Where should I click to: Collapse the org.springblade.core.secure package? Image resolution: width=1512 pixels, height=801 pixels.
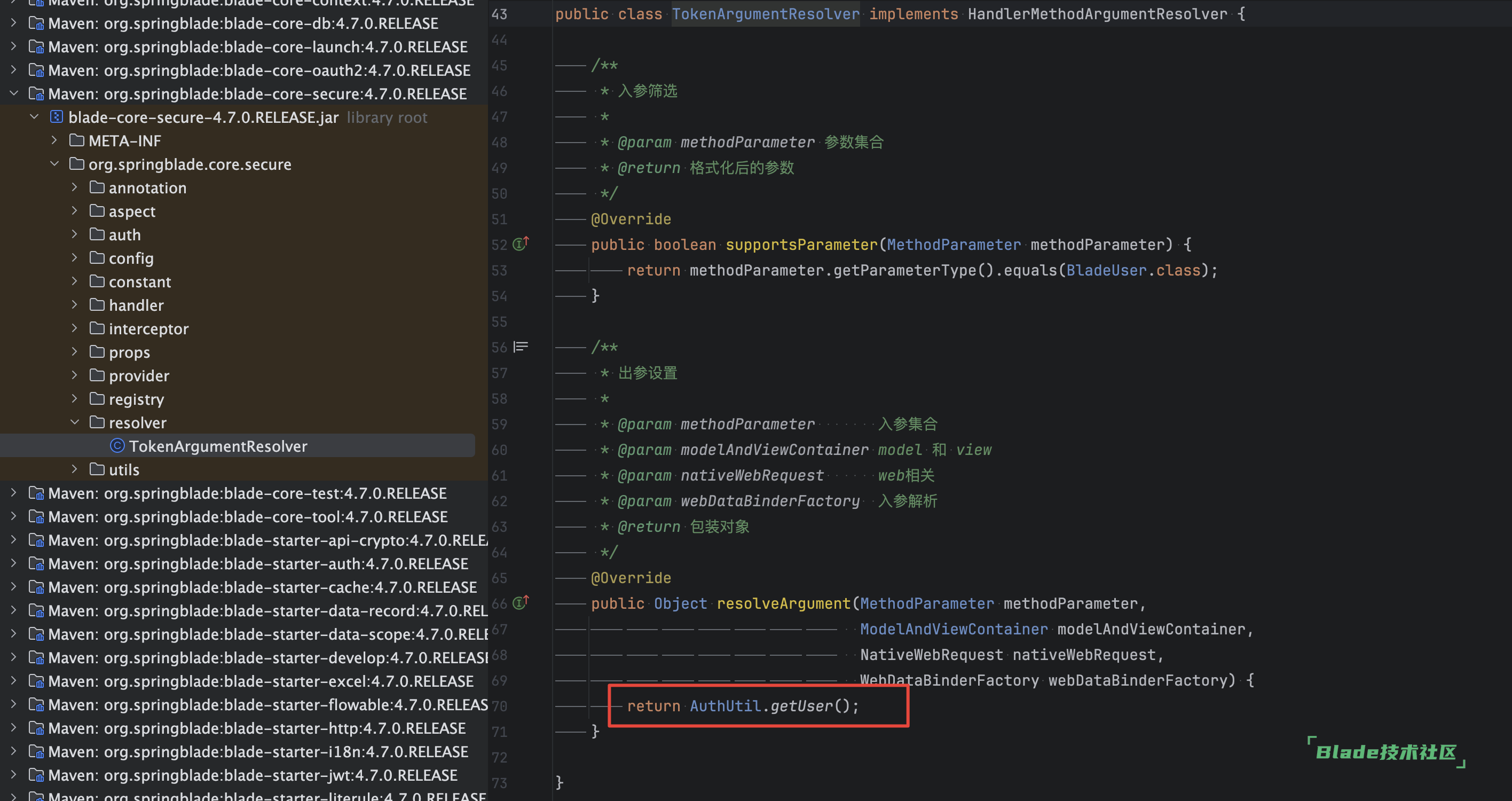point(54,164)
